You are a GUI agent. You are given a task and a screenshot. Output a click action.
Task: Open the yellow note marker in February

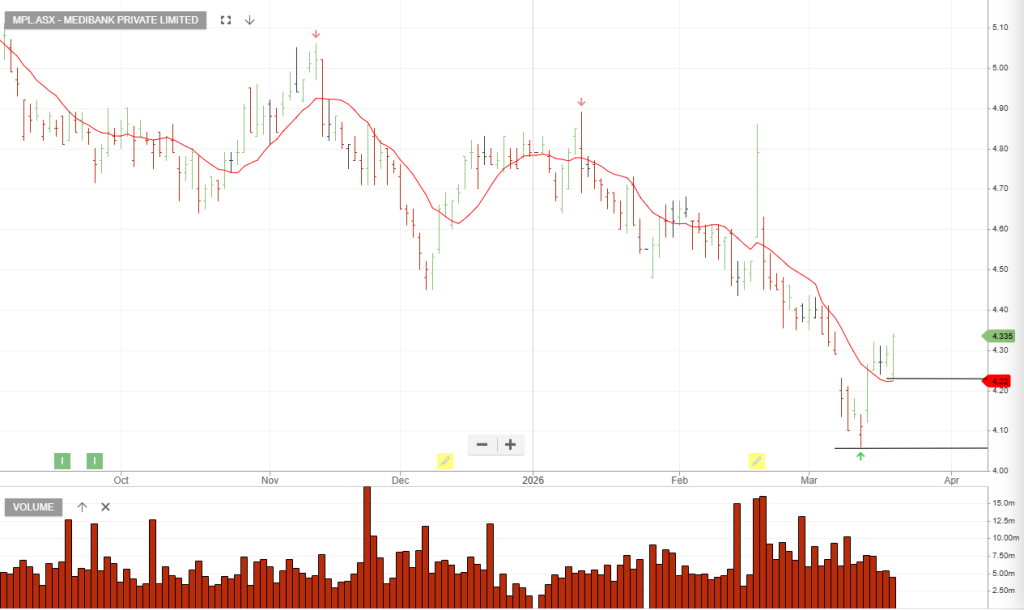tap(757, 460)
